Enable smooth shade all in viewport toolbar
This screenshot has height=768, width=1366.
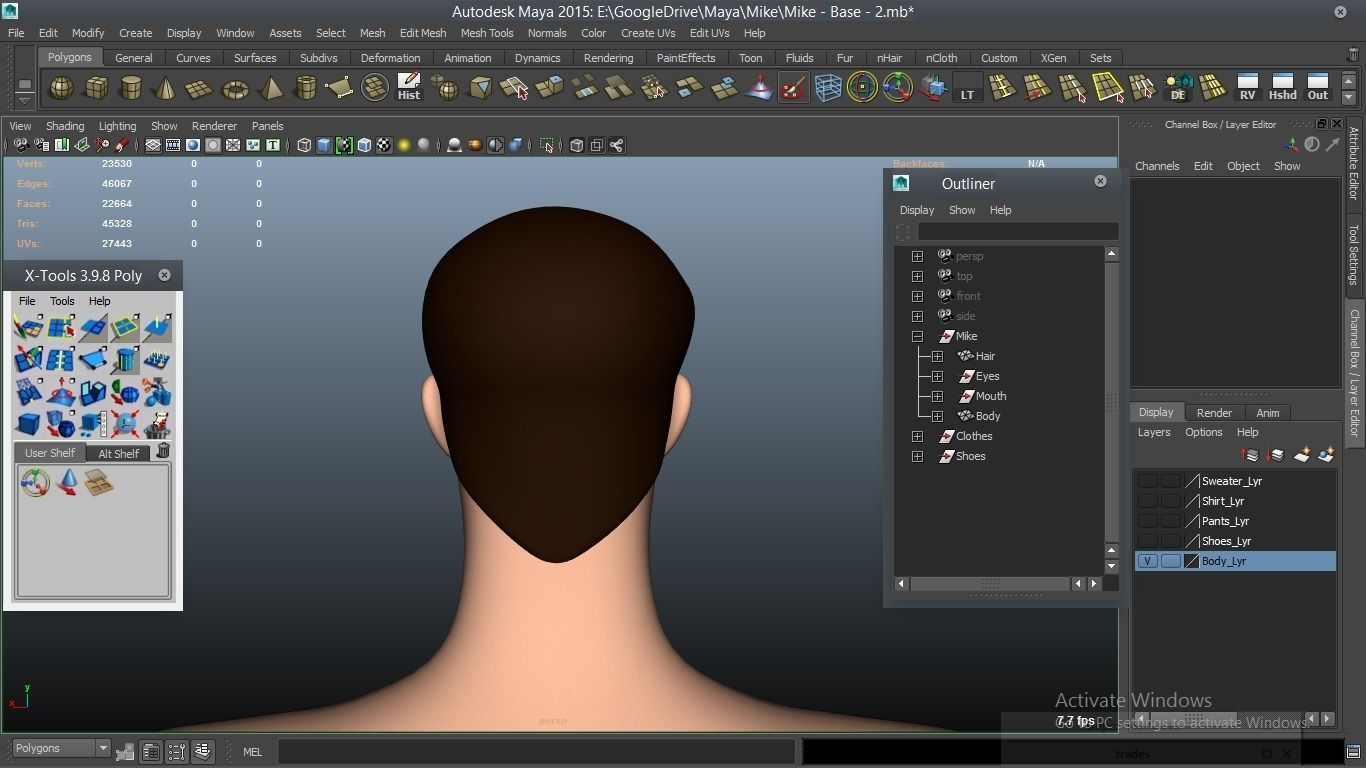coord(324,145)
